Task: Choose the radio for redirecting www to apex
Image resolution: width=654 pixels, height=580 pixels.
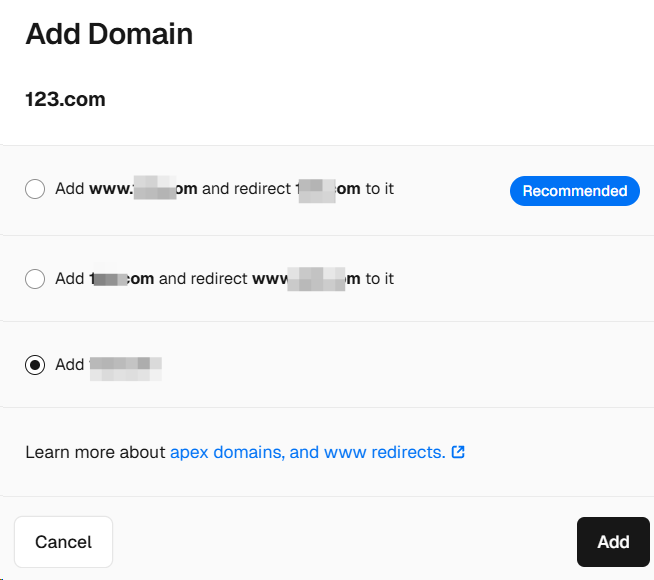Action: click(35, 279)
